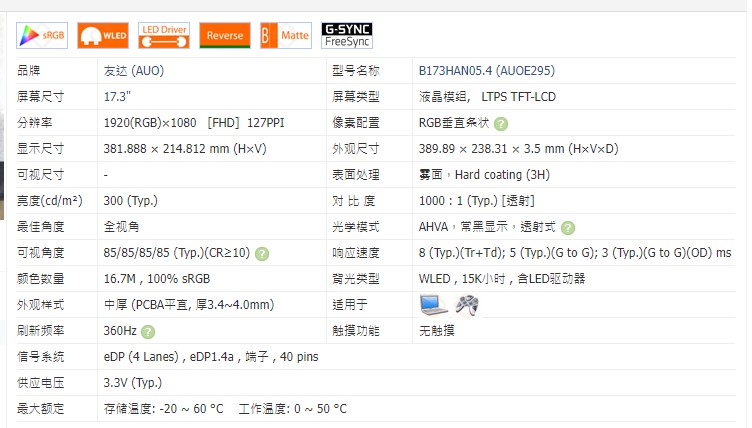The width and height of the screenshot is (752, 428).
Task: Click the 3.3V (Typ.) supply voltage value
Action: tap(132, 383)
